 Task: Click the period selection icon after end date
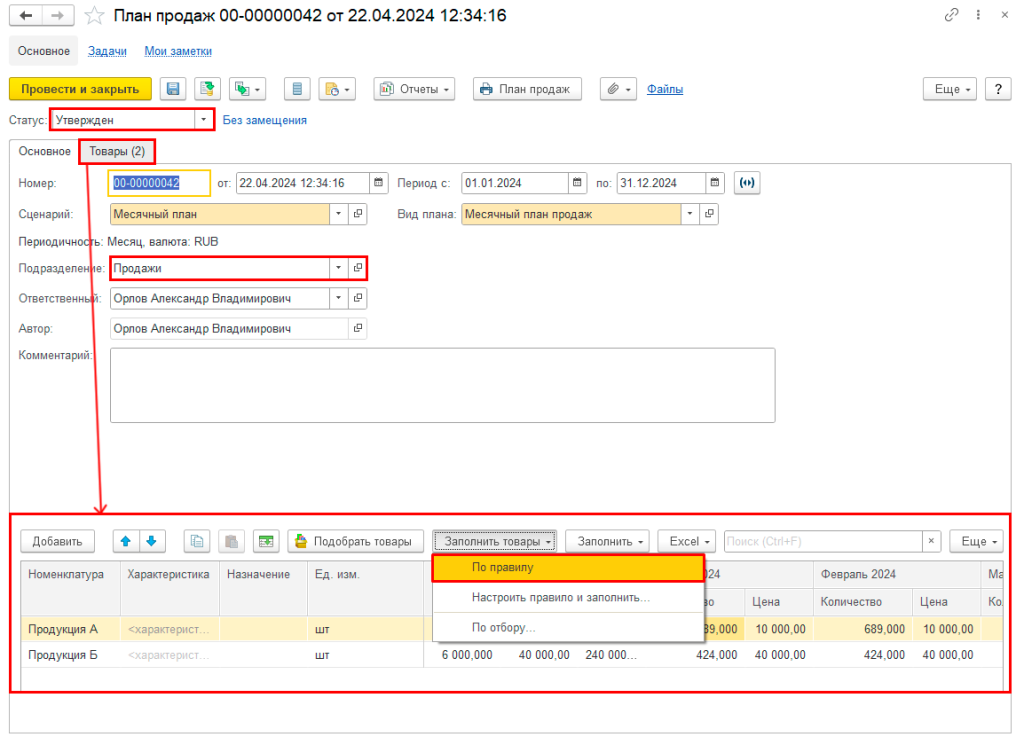tap(746, 183)
